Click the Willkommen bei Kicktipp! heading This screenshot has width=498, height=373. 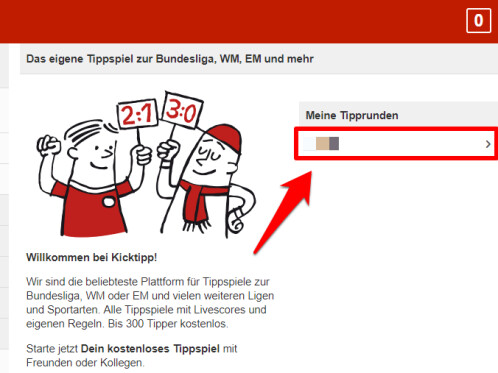point(92,257)
